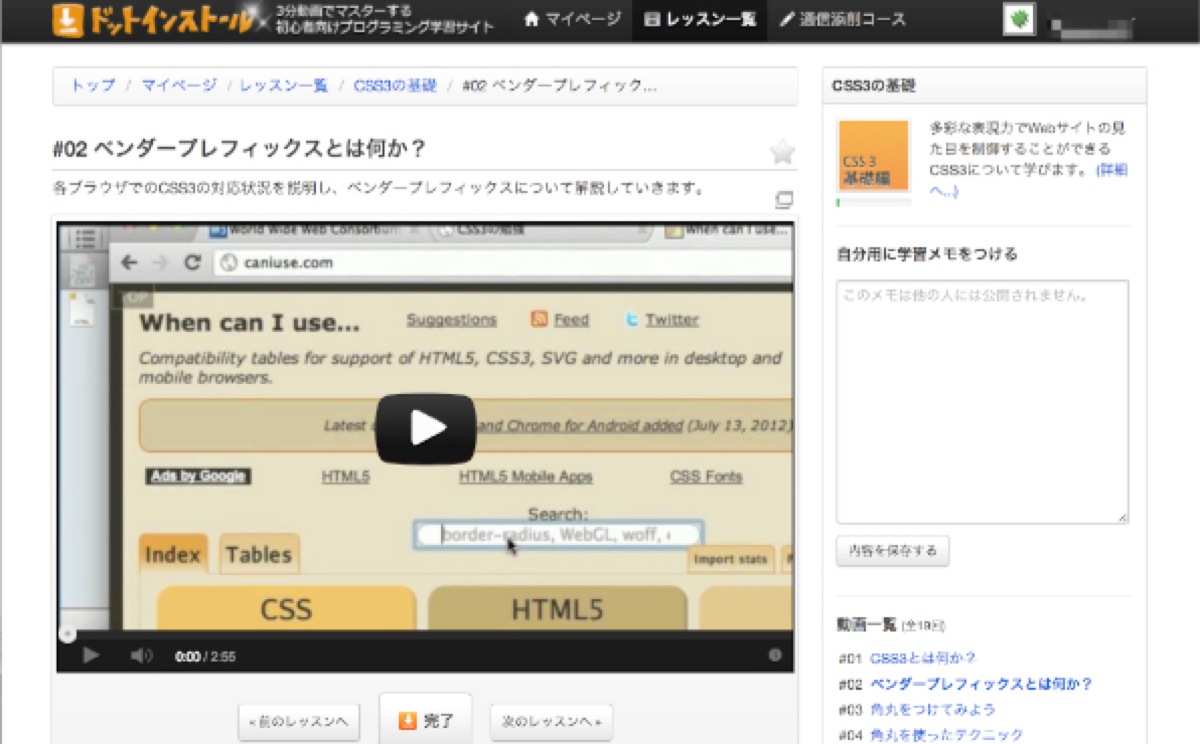Follow the レッスン一覧 breadcrumb link
This screenshot has height=744, width=1200.
(x=284, y=86)
